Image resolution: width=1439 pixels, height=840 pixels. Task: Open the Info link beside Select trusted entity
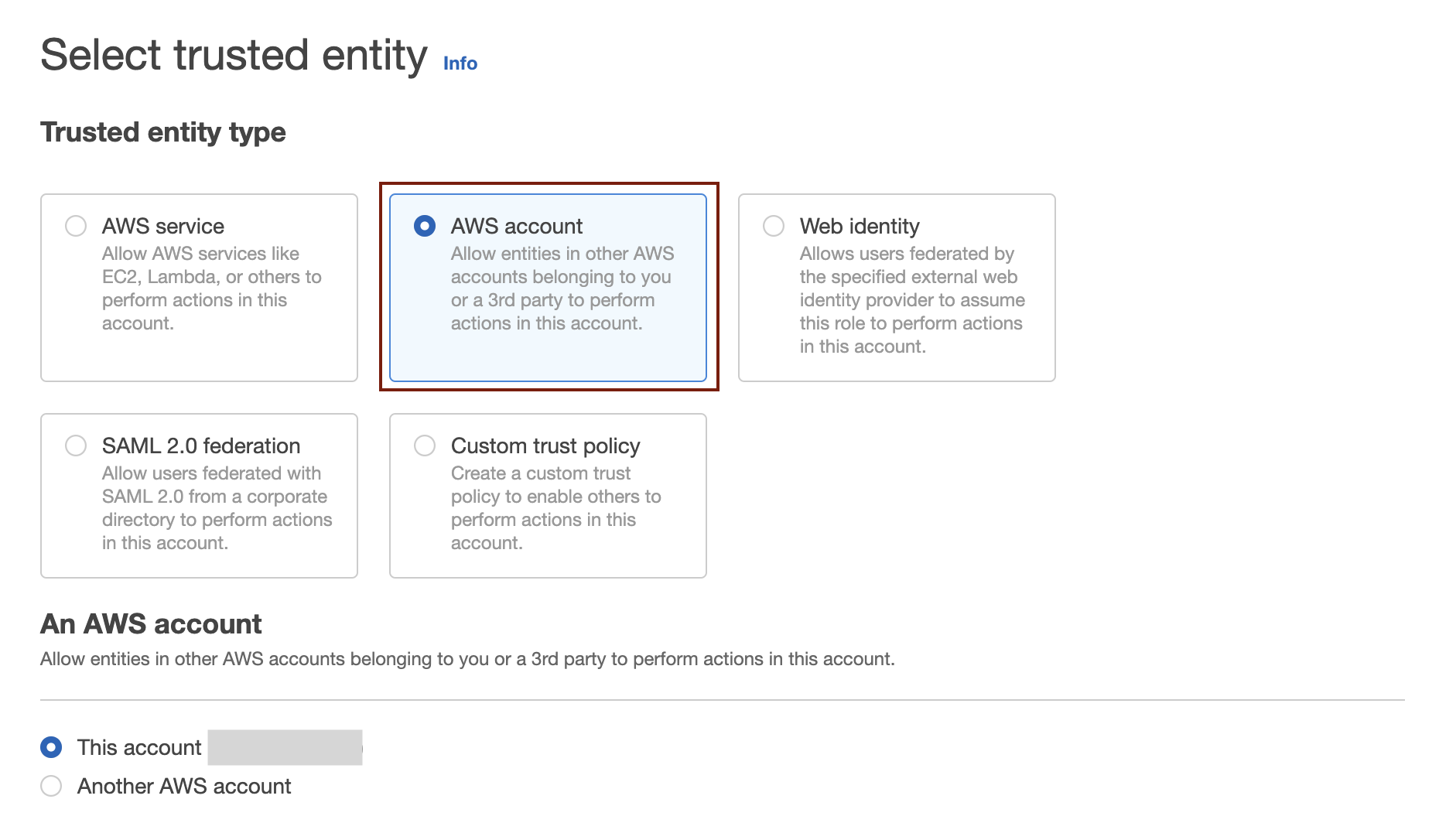[x=460, y=63]
